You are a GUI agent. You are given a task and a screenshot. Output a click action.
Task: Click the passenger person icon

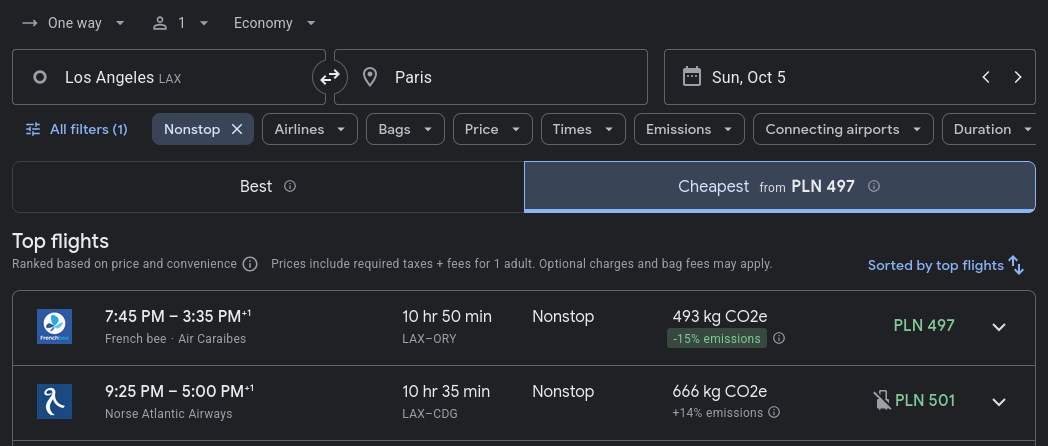click(160, 23)
